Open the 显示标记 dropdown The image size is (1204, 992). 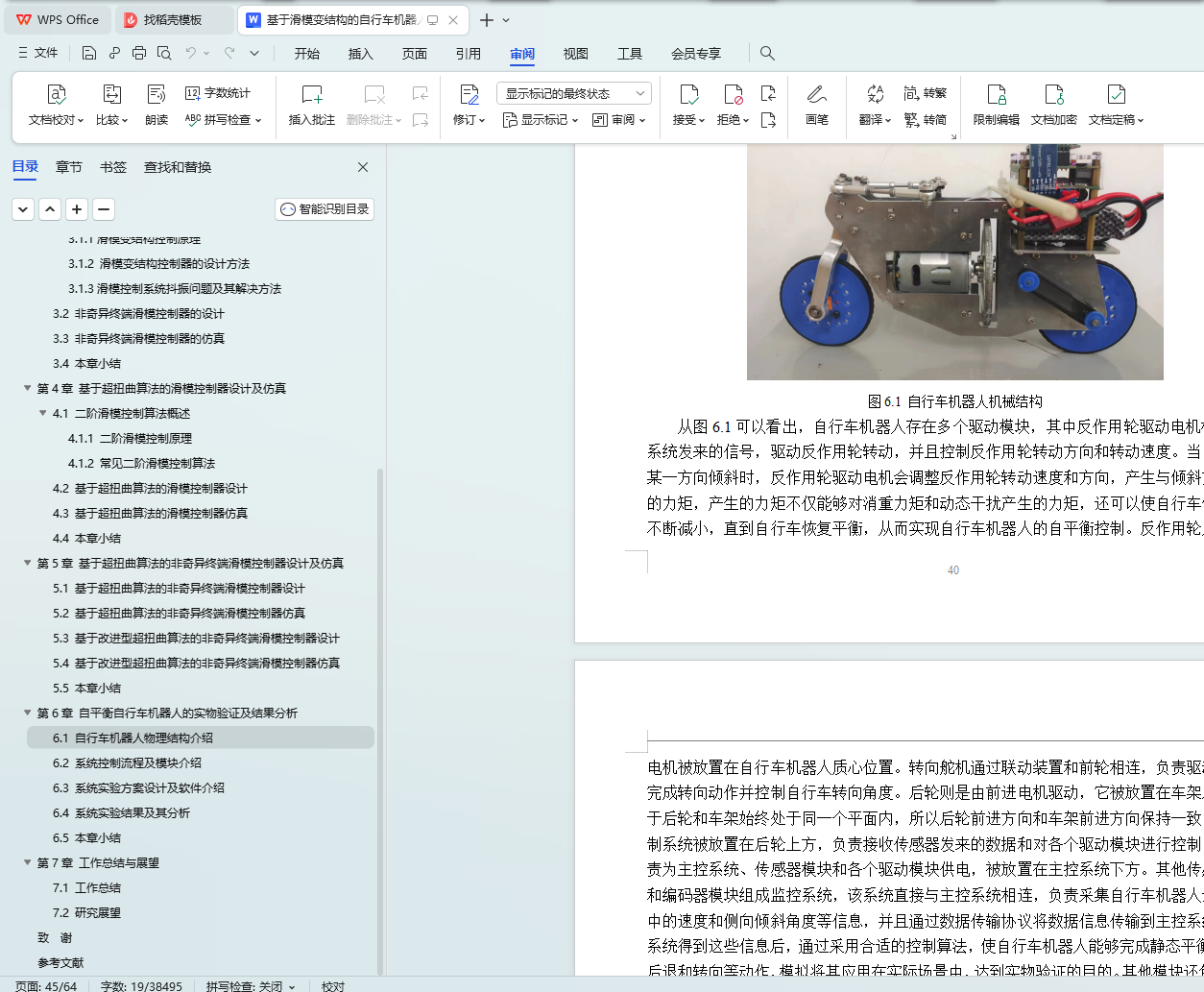click(x=541, y=120)
